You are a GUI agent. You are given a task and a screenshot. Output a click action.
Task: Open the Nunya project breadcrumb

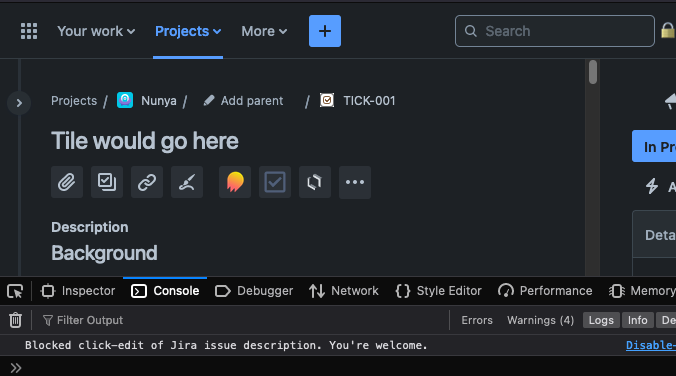click(x=159, y=101)
